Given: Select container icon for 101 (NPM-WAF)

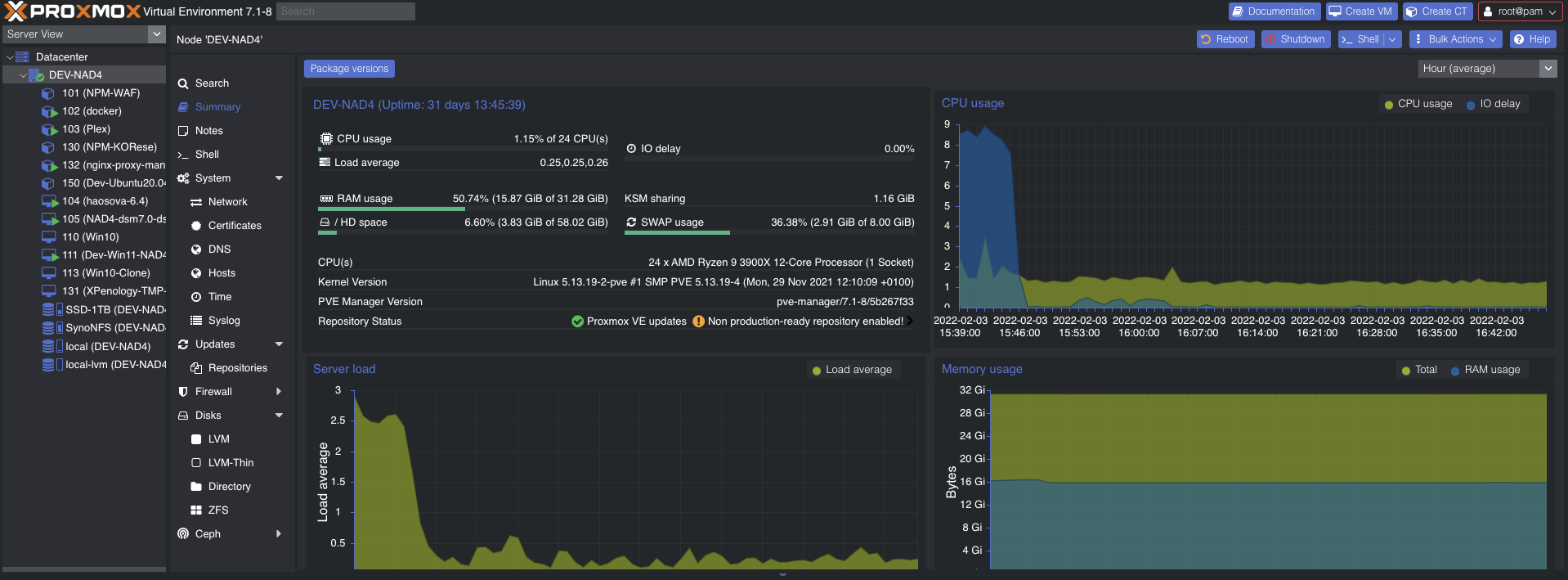Looking at the screenshot, I should [x=49, y=93].
